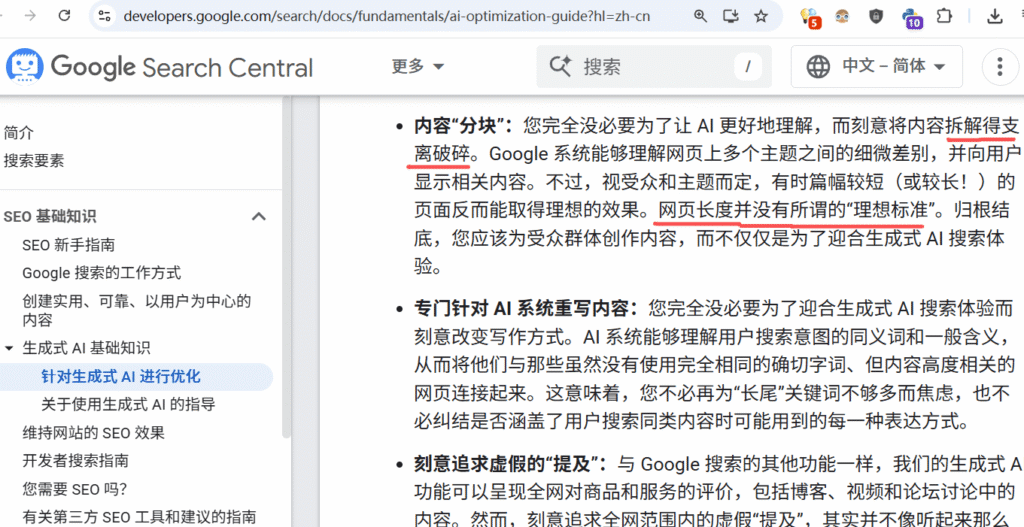Click the install app icon in address bar

tap(731, 16)
